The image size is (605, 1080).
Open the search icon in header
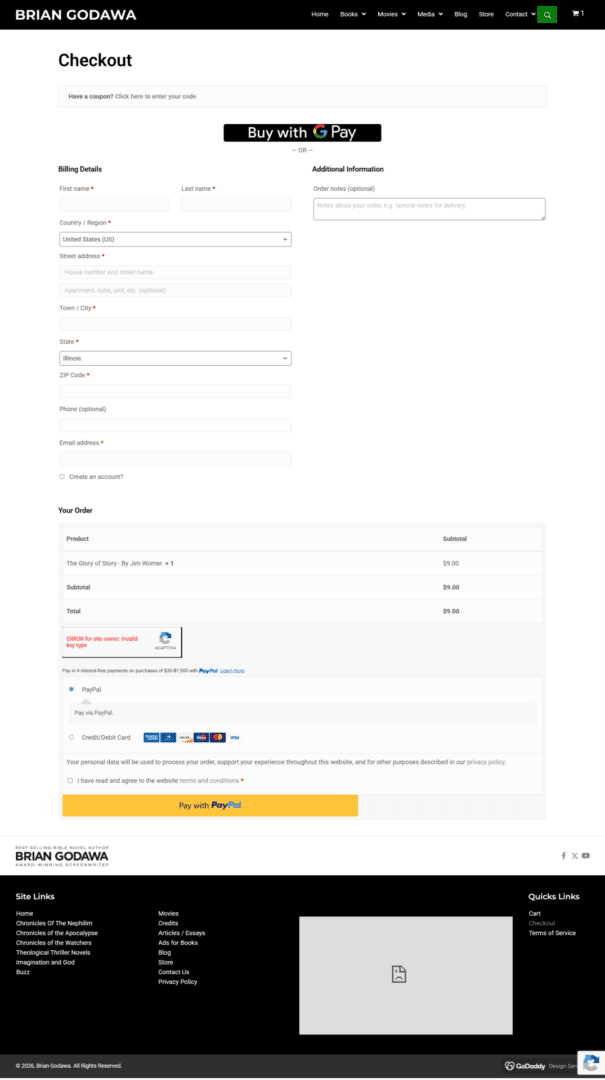pyautogui.click(x=547, y=14)
